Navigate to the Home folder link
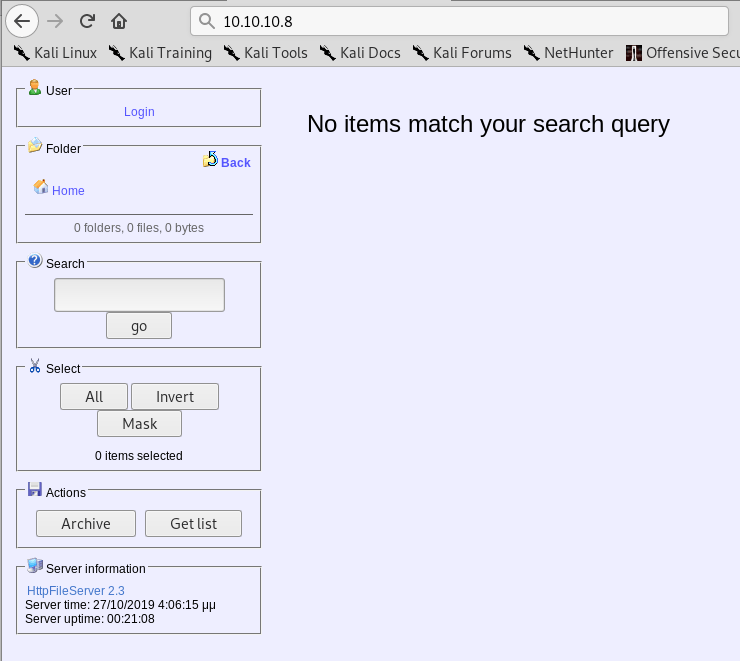The image size is (740, 661). pos(68,191)
